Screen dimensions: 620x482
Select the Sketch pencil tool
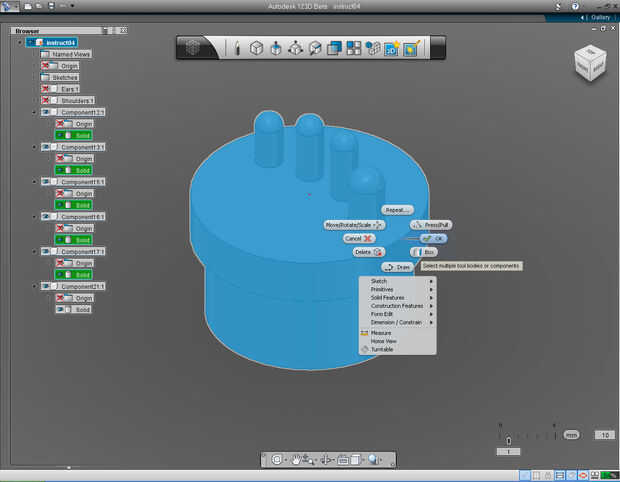pos(237,48)
